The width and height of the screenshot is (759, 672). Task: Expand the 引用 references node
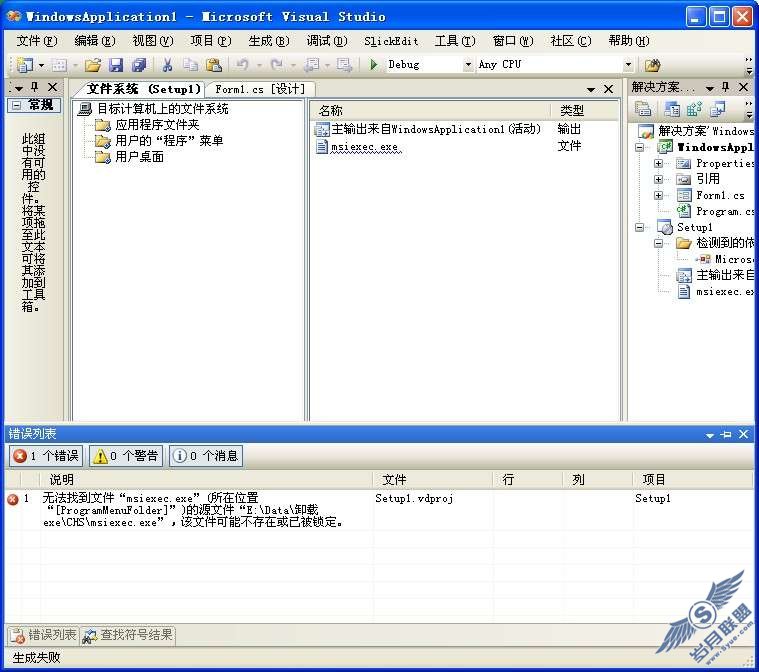click(658, 180)
